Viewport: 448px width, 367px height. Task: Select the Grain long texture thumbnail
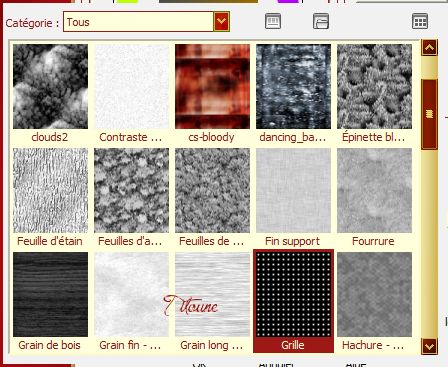(x=212, y=294)
